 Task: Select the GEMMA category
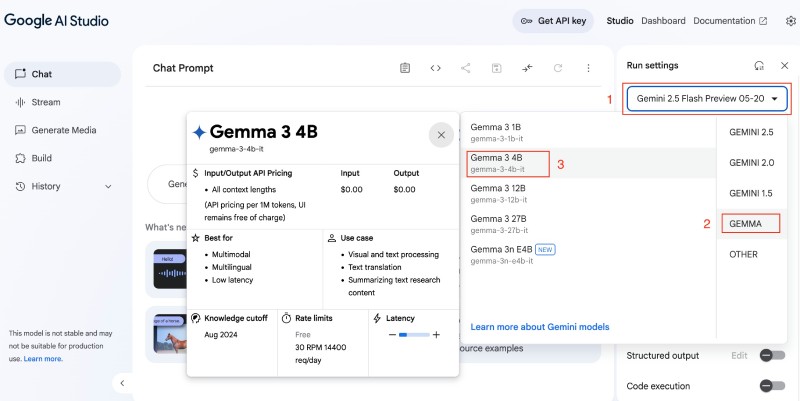click(751, 224)
